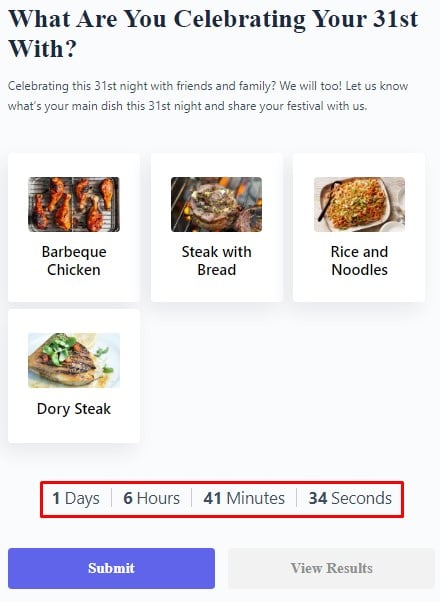Select the Barbeque Chicken image
440x602 pixels.
click(x=74, y=204)
